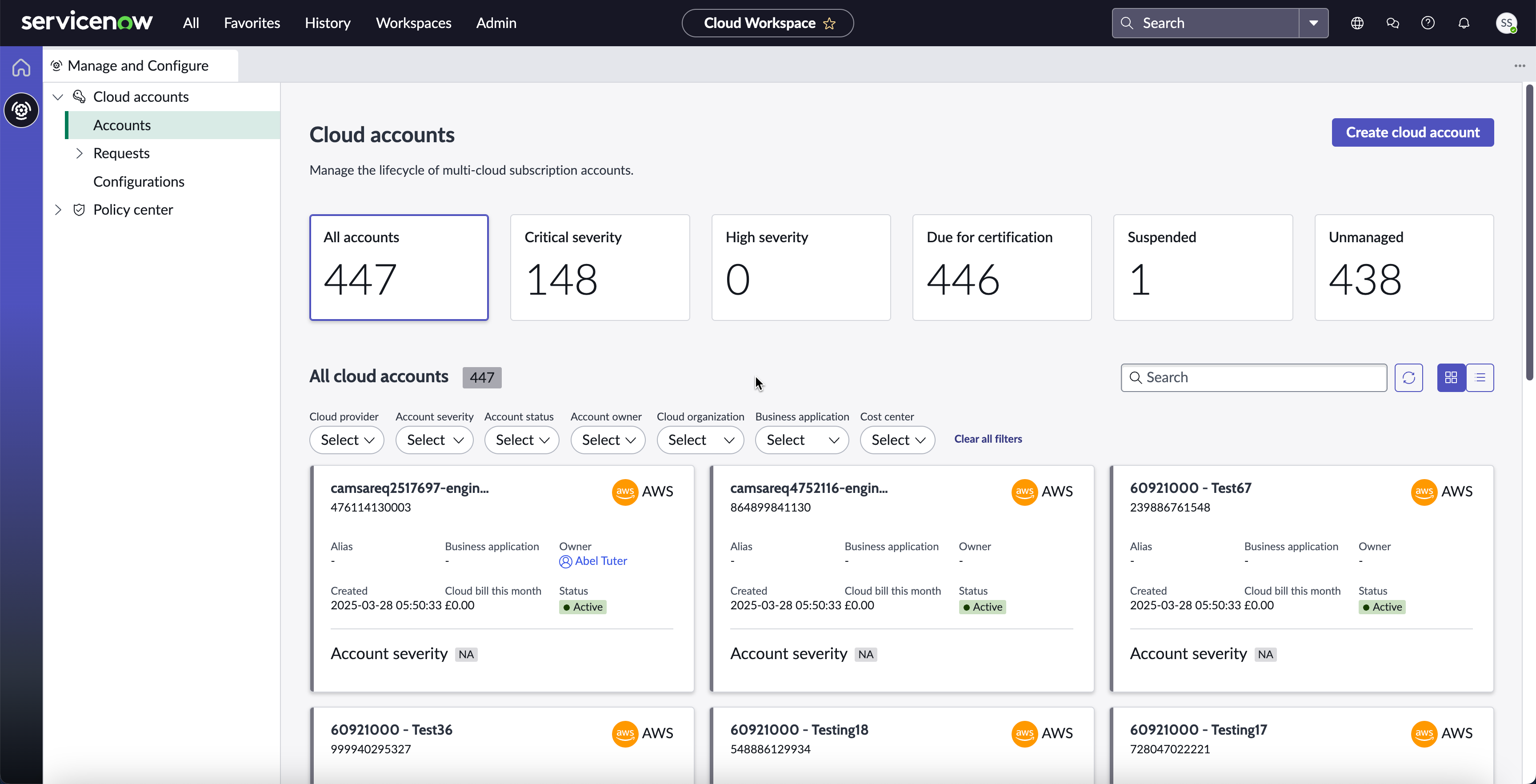Select the Due for certification 446 tile
1536x784 pixels.
tap(1002, 267)
